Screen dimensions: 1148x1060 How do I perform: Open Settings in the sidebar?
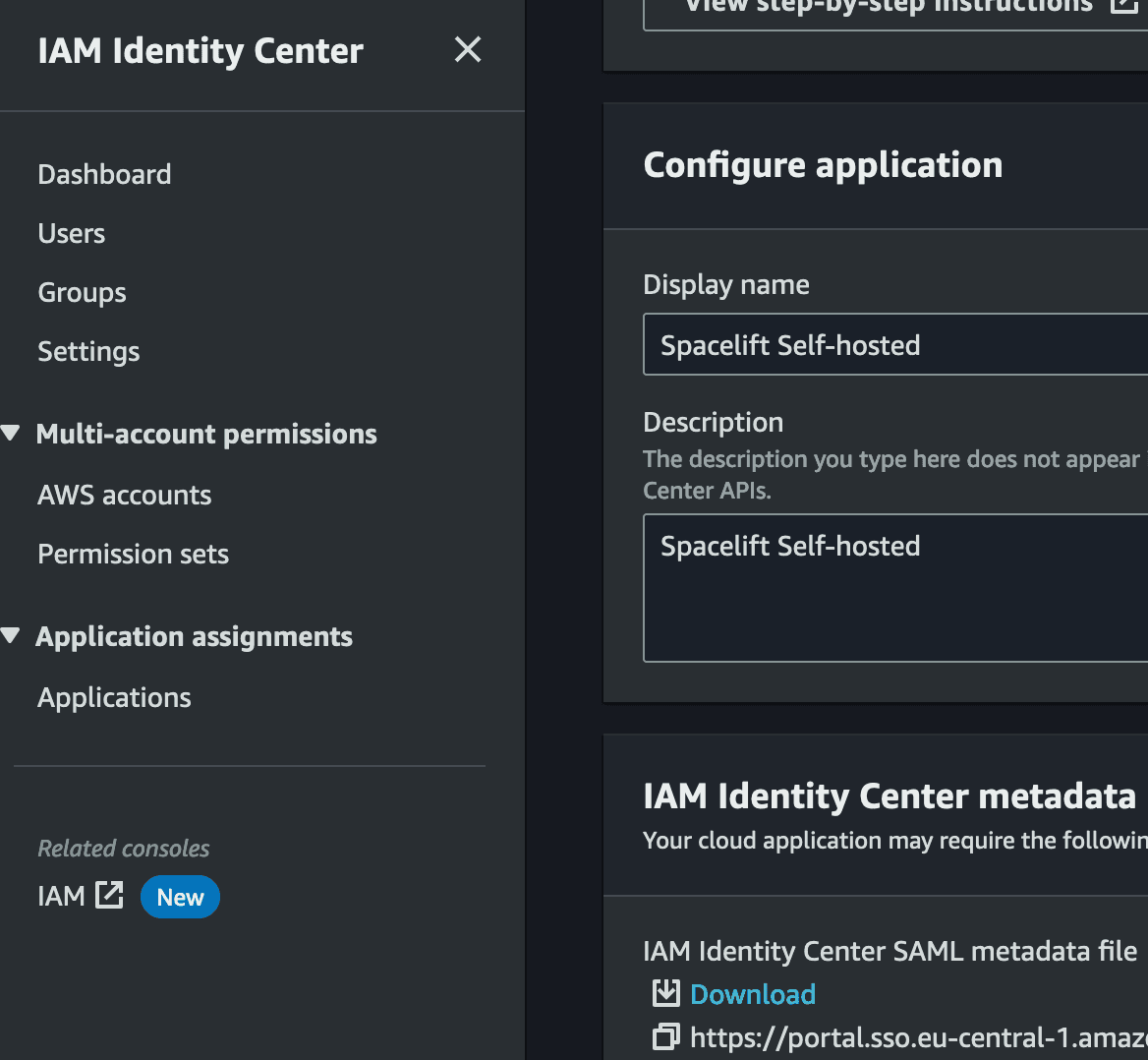(x=88, y=352)
